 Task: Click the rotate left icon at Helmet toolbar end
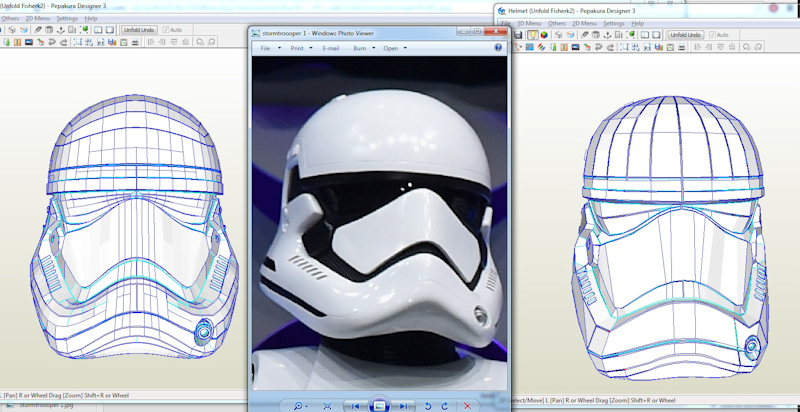[746, 47]
